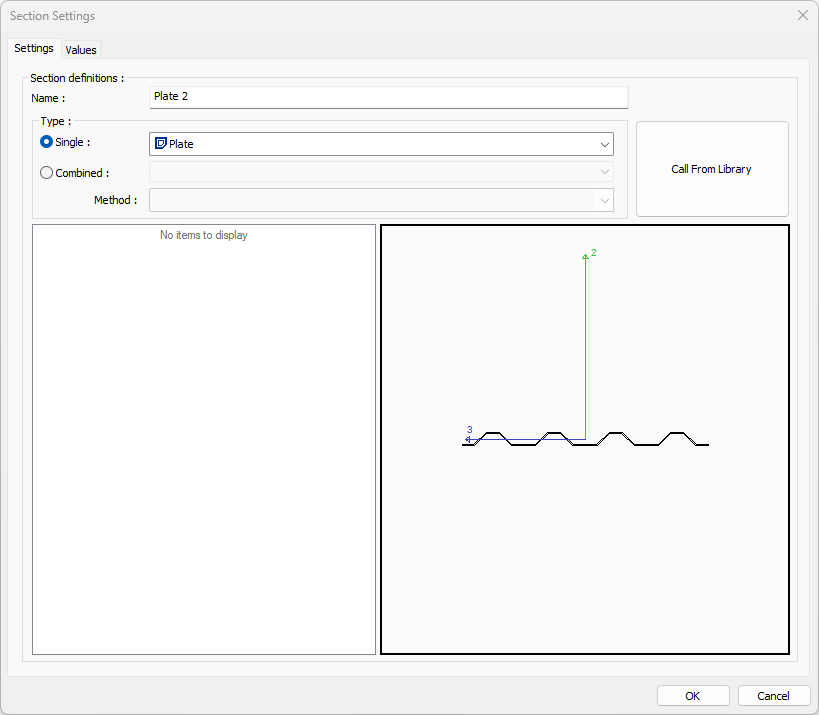This screenshot has width=819, height=715.
Task: Close the Section Settings dialog window
Action: (x=802, y=16)
